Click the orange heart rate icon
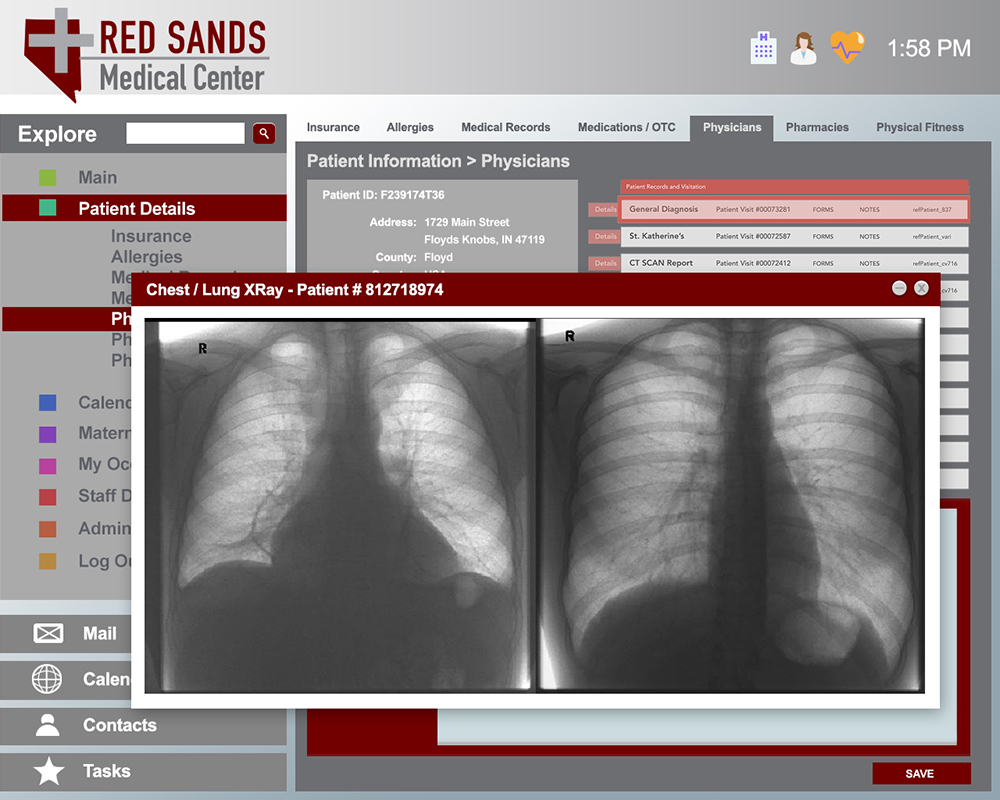Image resolution: width=1000 pixels, height=800 pixels. coord(846,47)
